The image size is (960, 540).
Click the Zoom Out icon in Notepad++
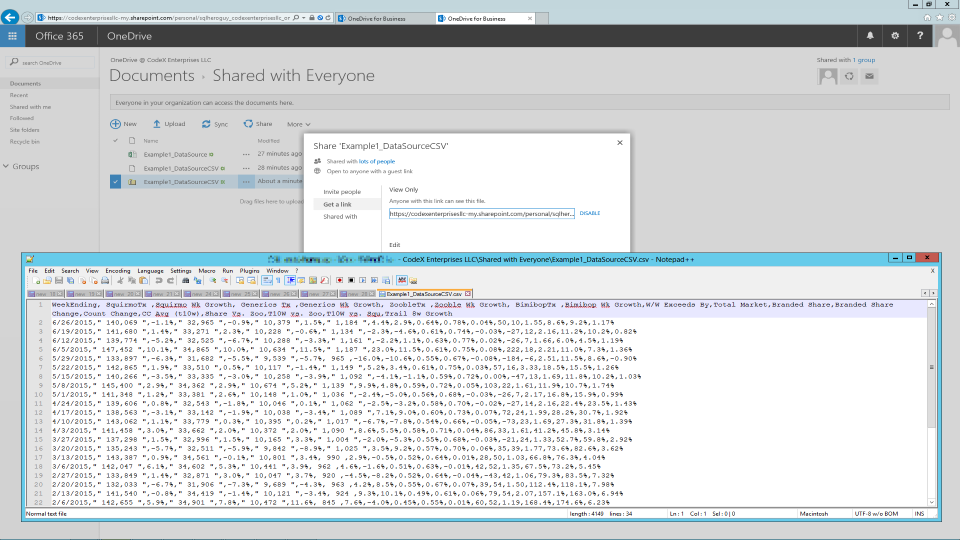coord(225,280)
